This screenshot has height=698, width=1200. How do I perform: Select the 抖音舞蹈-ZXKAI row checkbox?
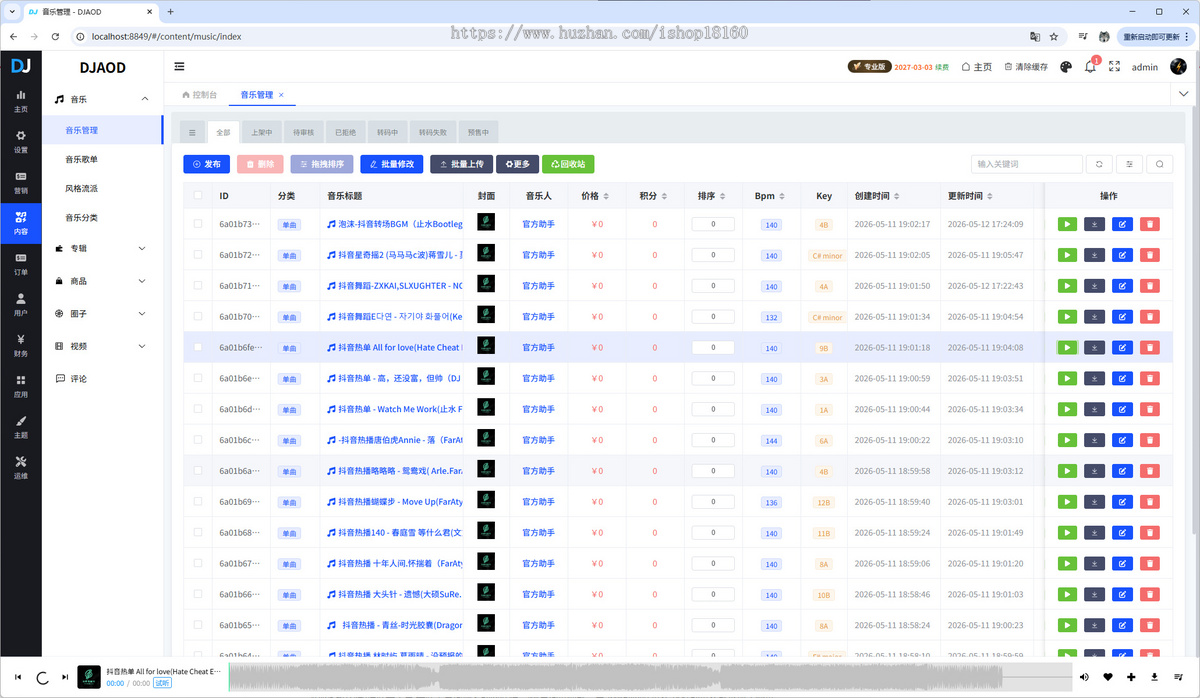(198, 286)
